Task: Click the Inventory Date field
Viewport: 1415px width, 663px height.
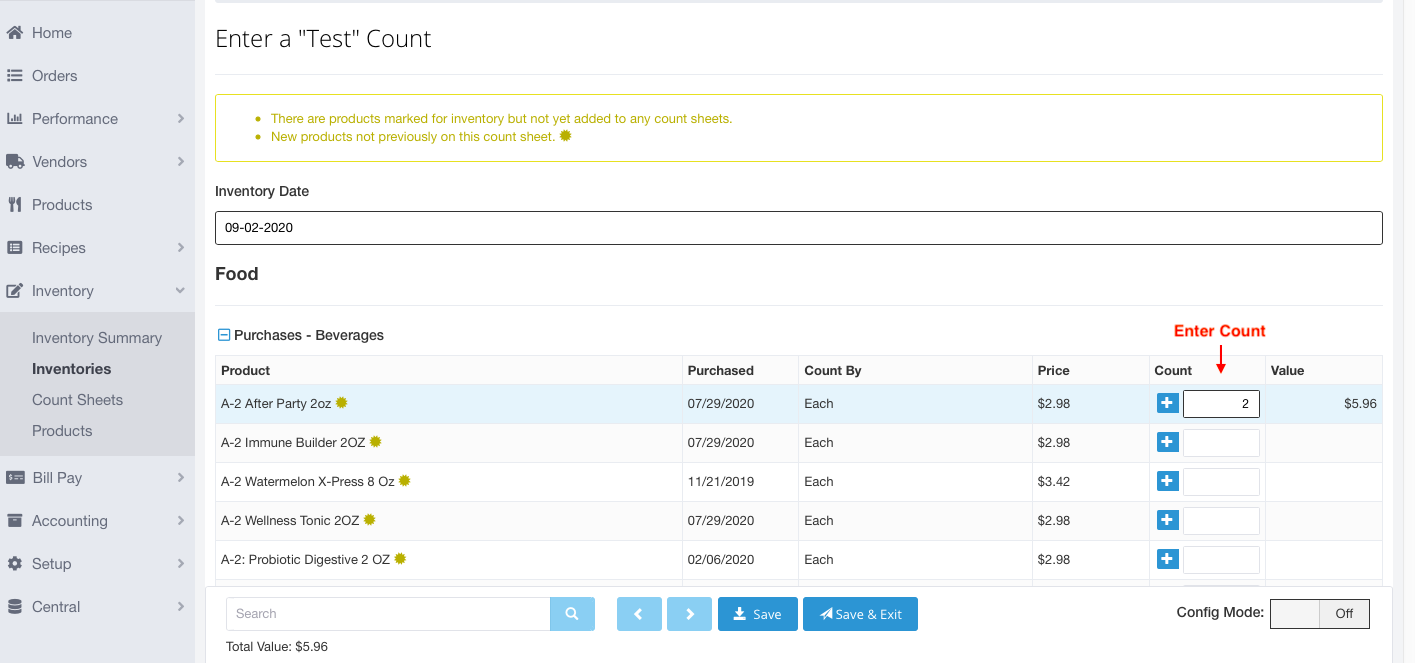Action: (798, 228)
